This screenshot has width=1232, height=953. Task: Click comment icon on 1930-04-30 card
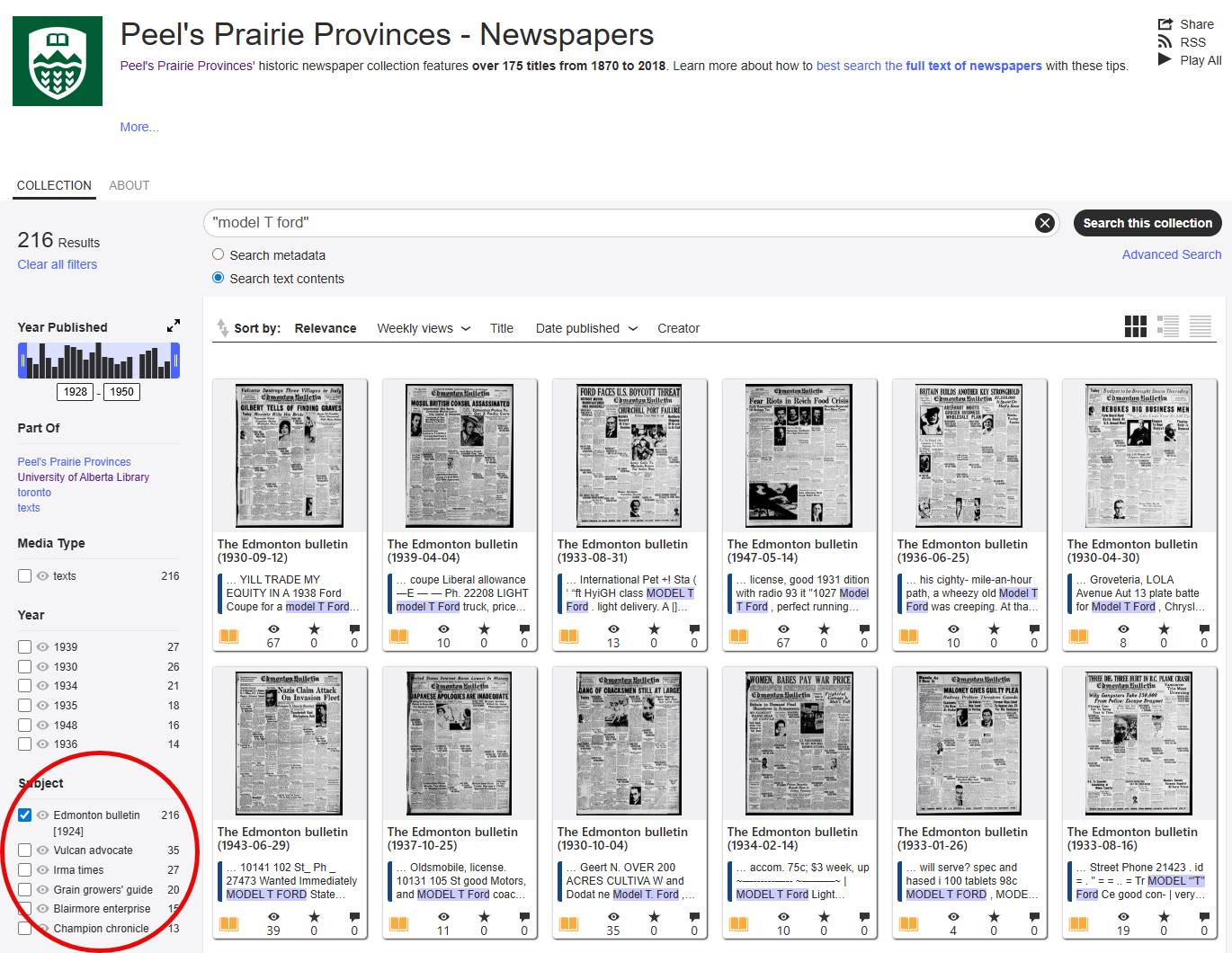[1204, 629]
